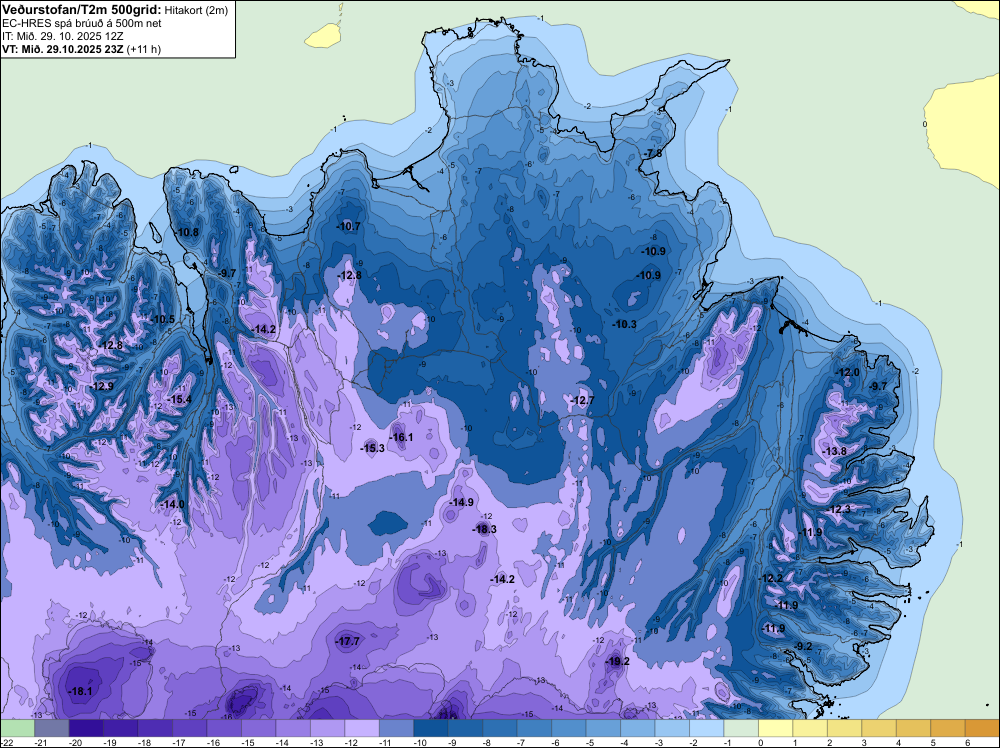The image size is (1000, 748).
Task: Click the light yellow legend swatch labelled 0
Action: tap(775, 728)
